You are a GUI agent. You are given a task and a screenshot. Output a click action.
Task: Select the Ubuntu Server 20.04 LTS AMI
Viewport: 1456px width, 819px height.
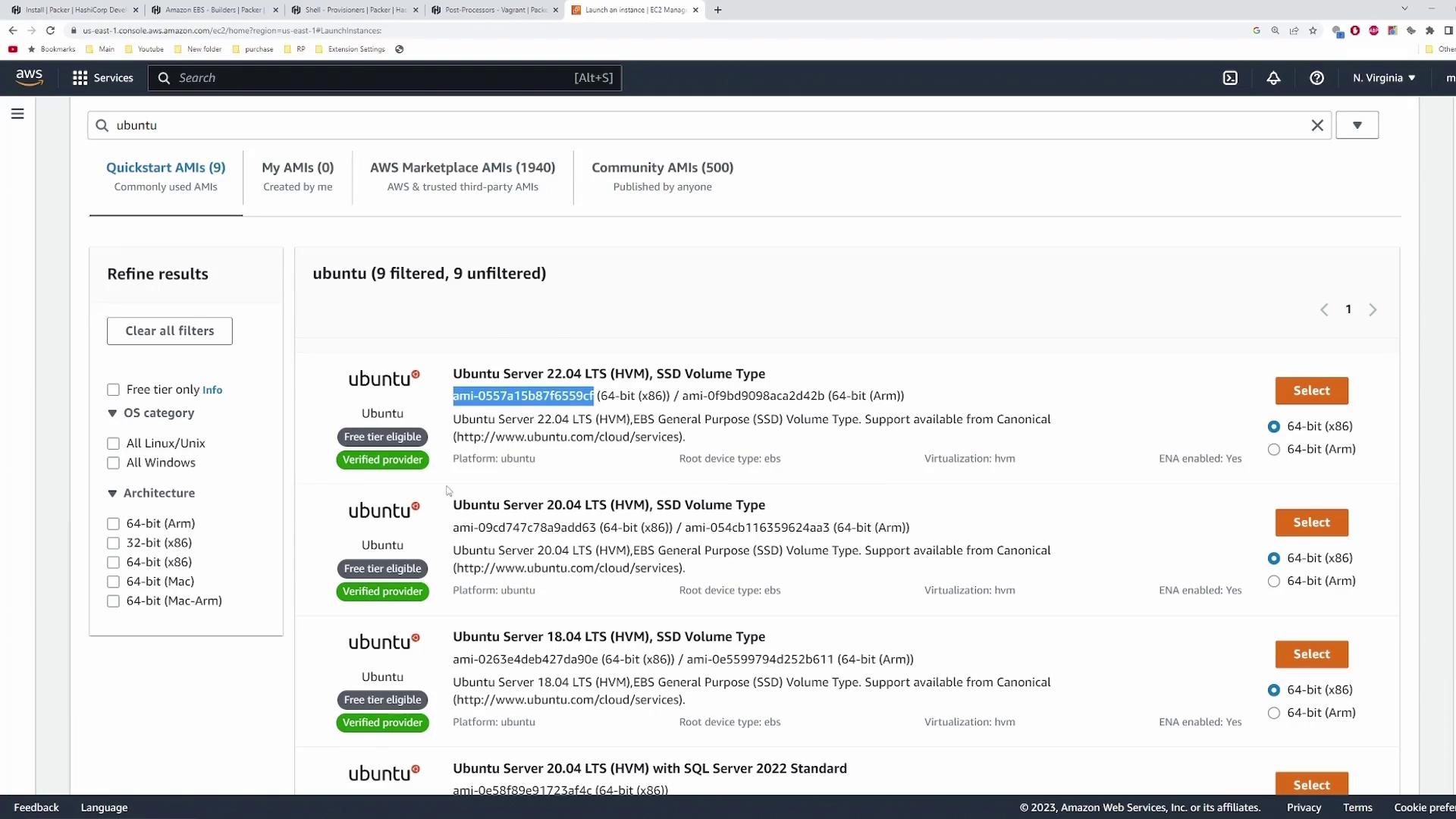1311,522
